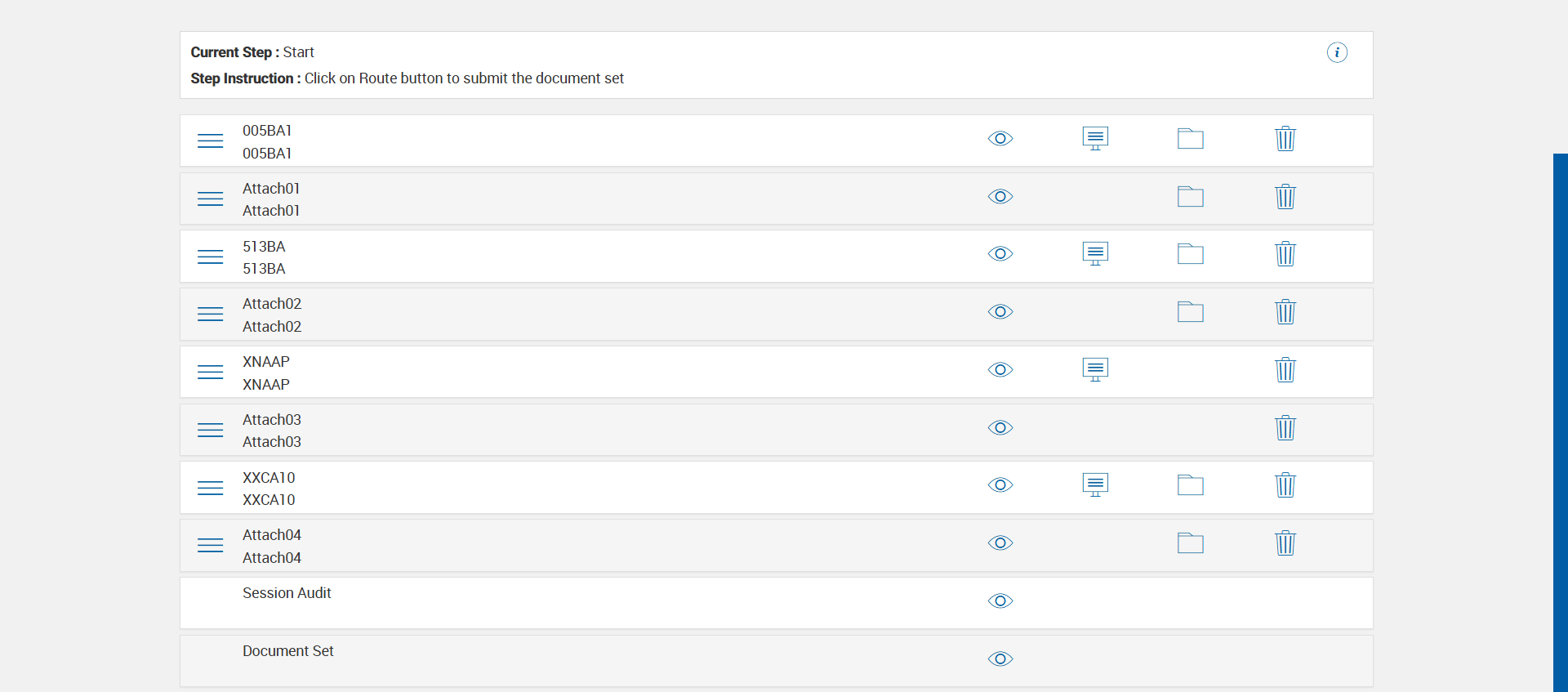View the Document Set using the eye icon

tap(1000, 659)
